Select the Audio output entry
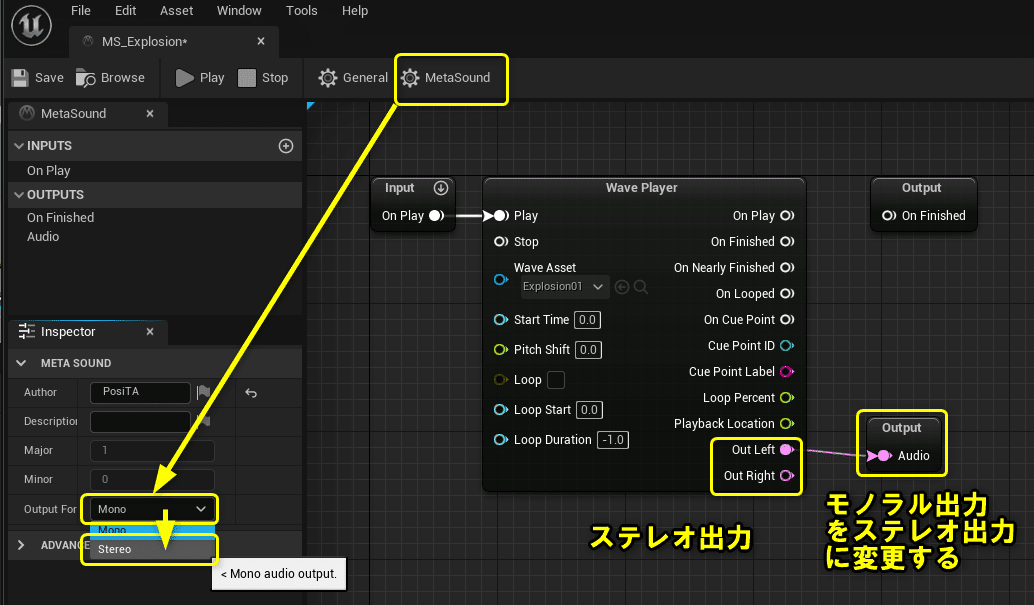The width and height of the screenshot is (1034, 605). (43, 236)
